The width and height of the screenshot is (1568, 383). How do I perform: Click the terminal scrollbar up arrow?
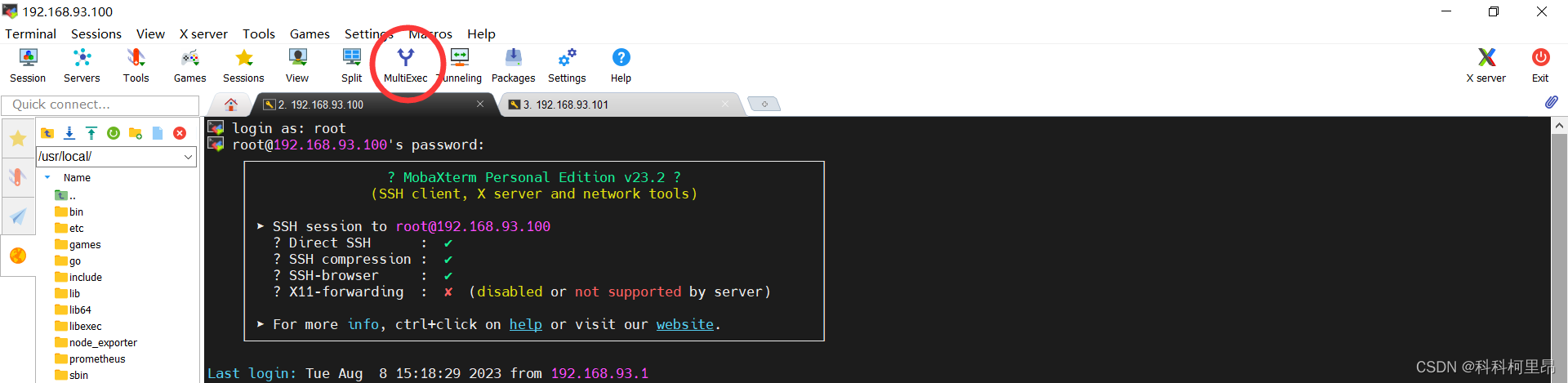point(1559,125)
